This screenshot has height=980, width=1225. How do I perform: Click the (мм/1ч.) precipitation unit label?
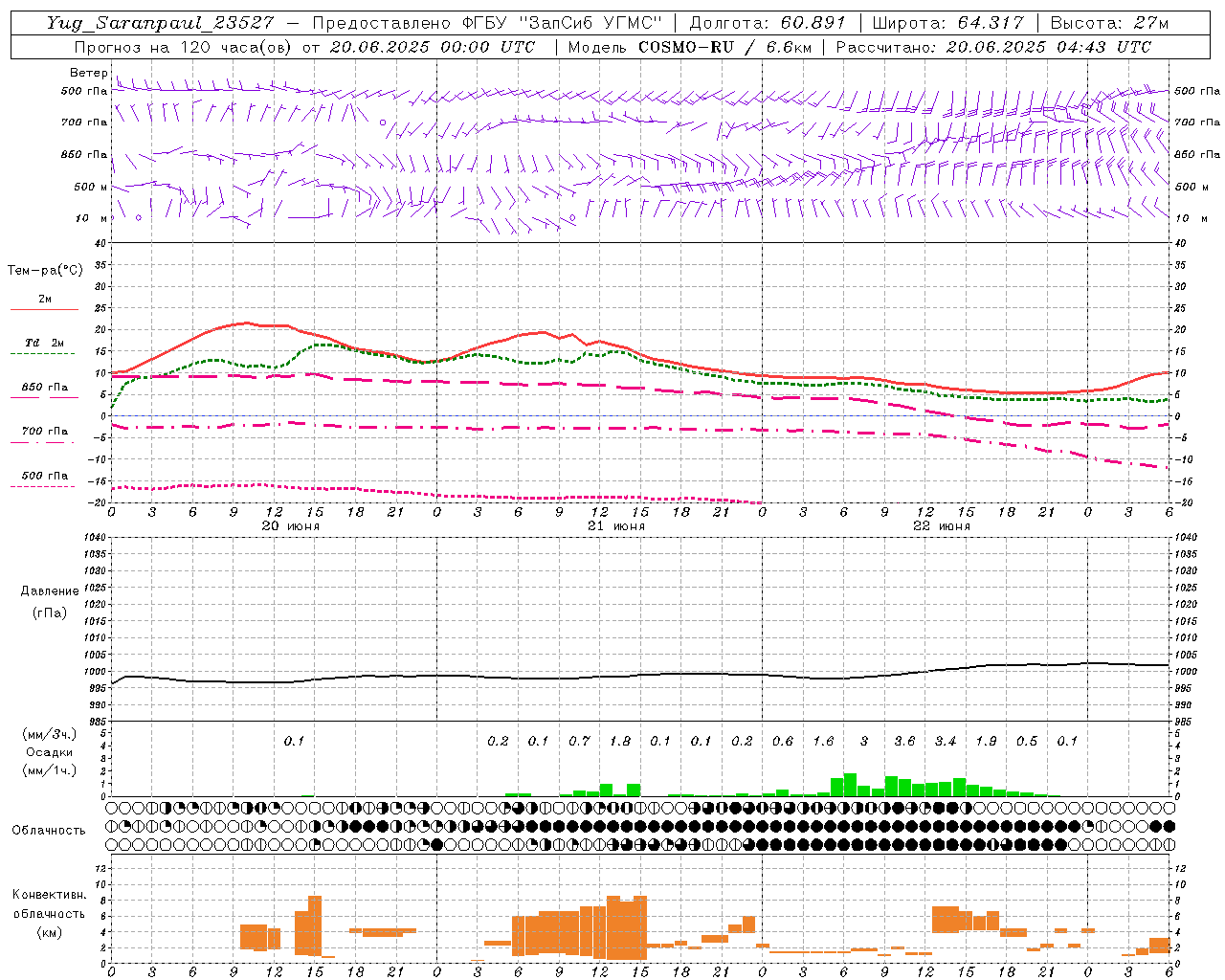49,770
